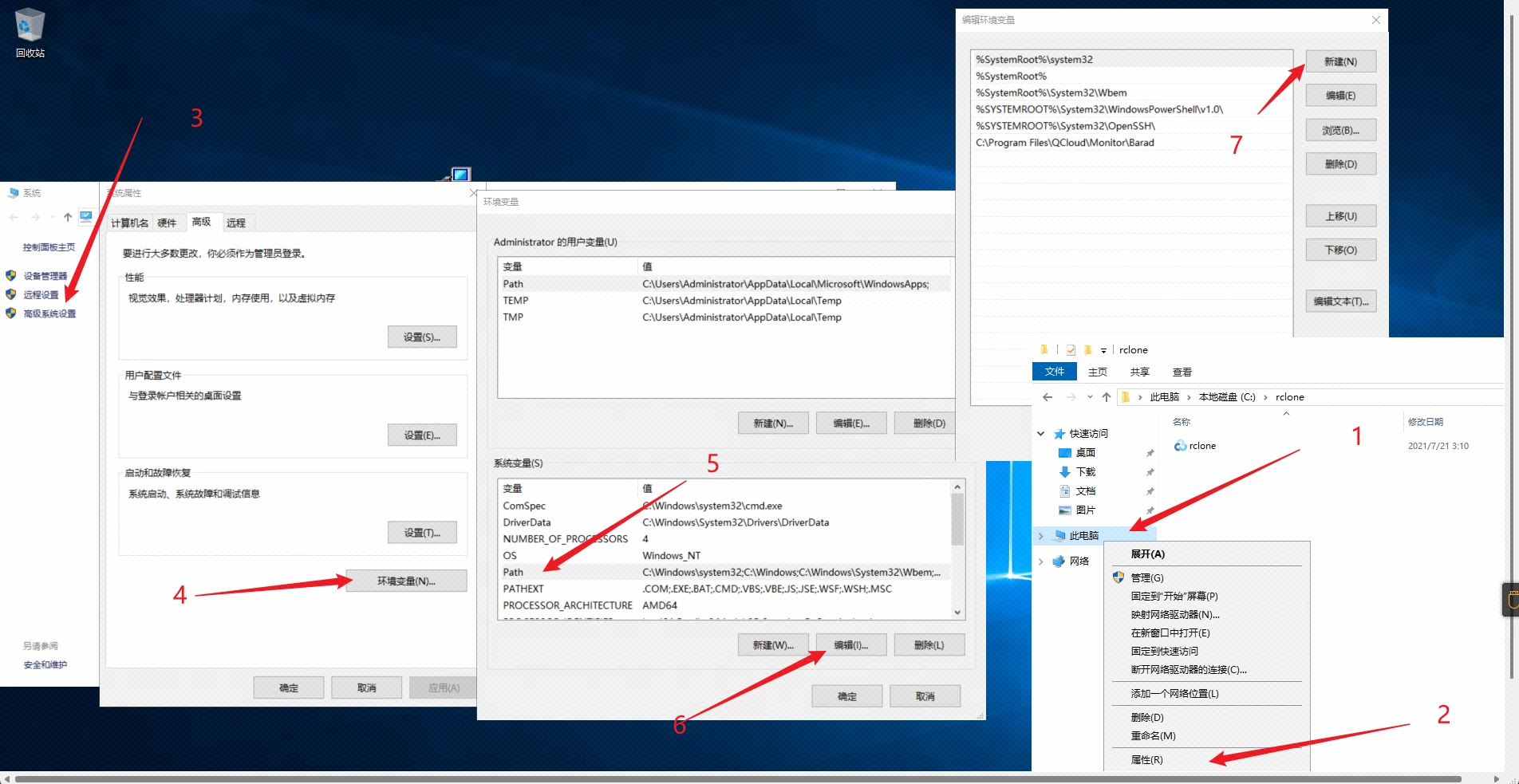Click the 网络 icon in navigation pane

[x=1059, y=561]
